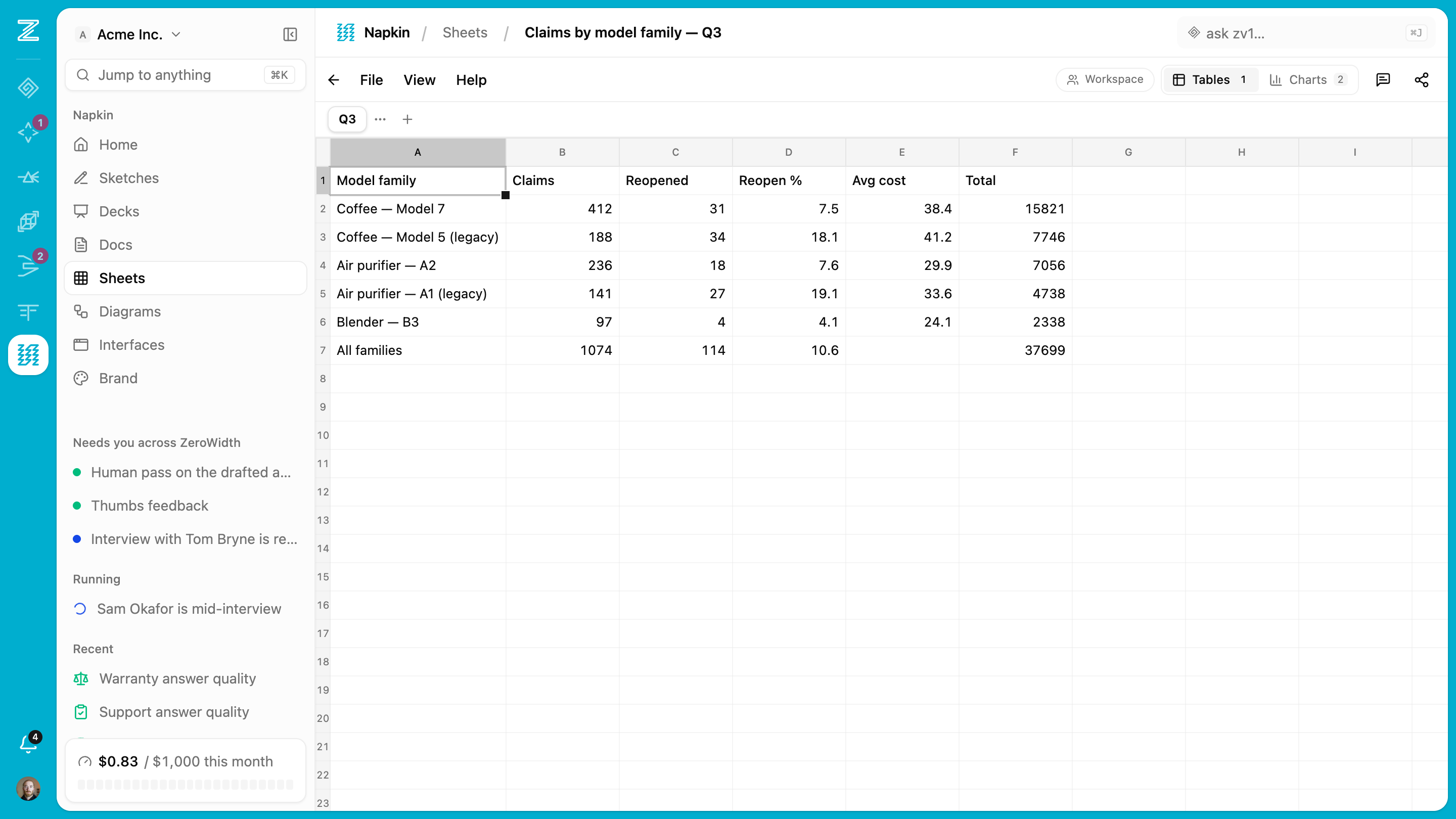Viewport: 1456px width, 819px height.
Task: Click the Napkin breadcrumb logo
Action: 345,32
